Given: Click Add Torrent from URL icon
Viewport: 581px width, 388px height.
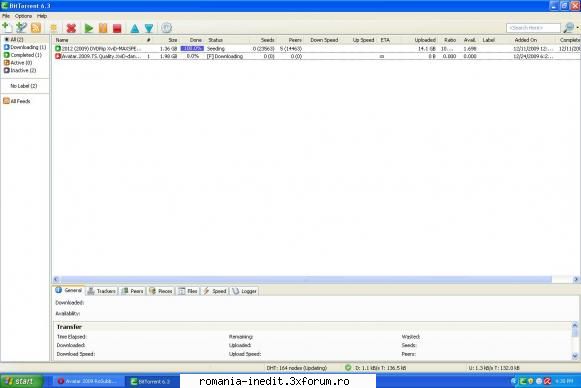Looking at the screenshot, I should [21, 27].
